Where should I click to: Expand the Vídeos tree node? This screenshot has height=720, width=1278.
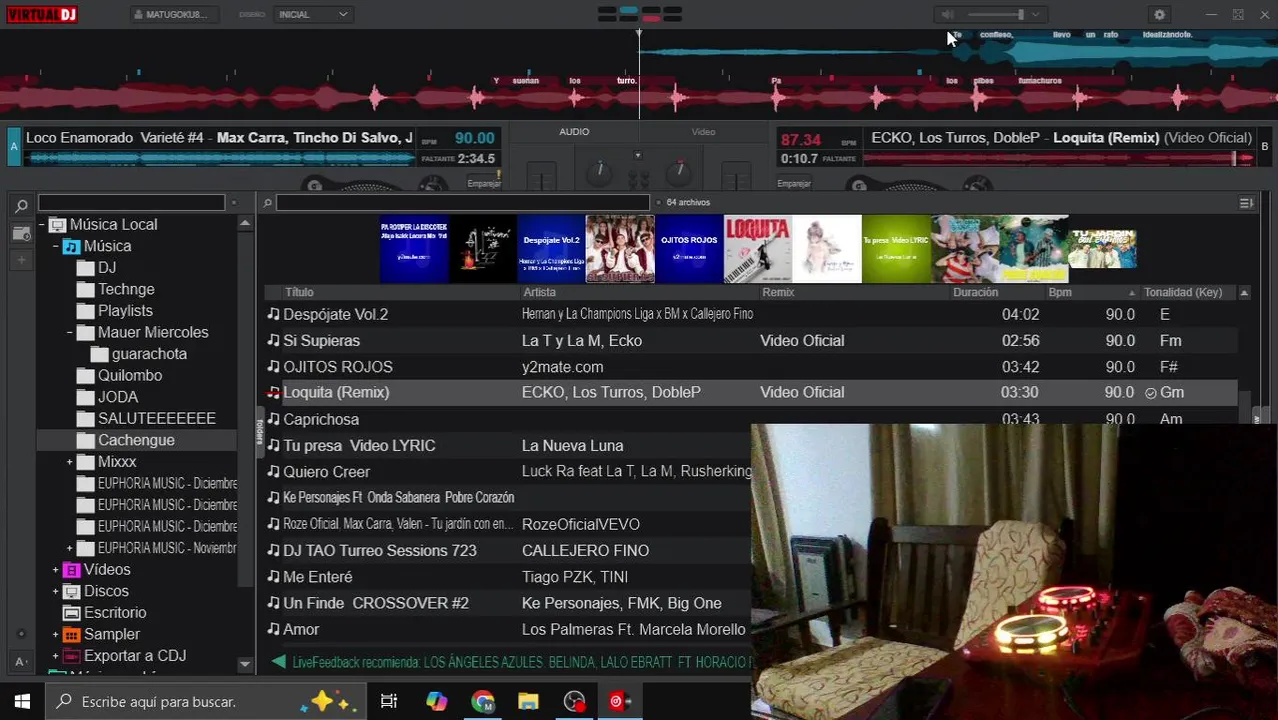point(56,570)
